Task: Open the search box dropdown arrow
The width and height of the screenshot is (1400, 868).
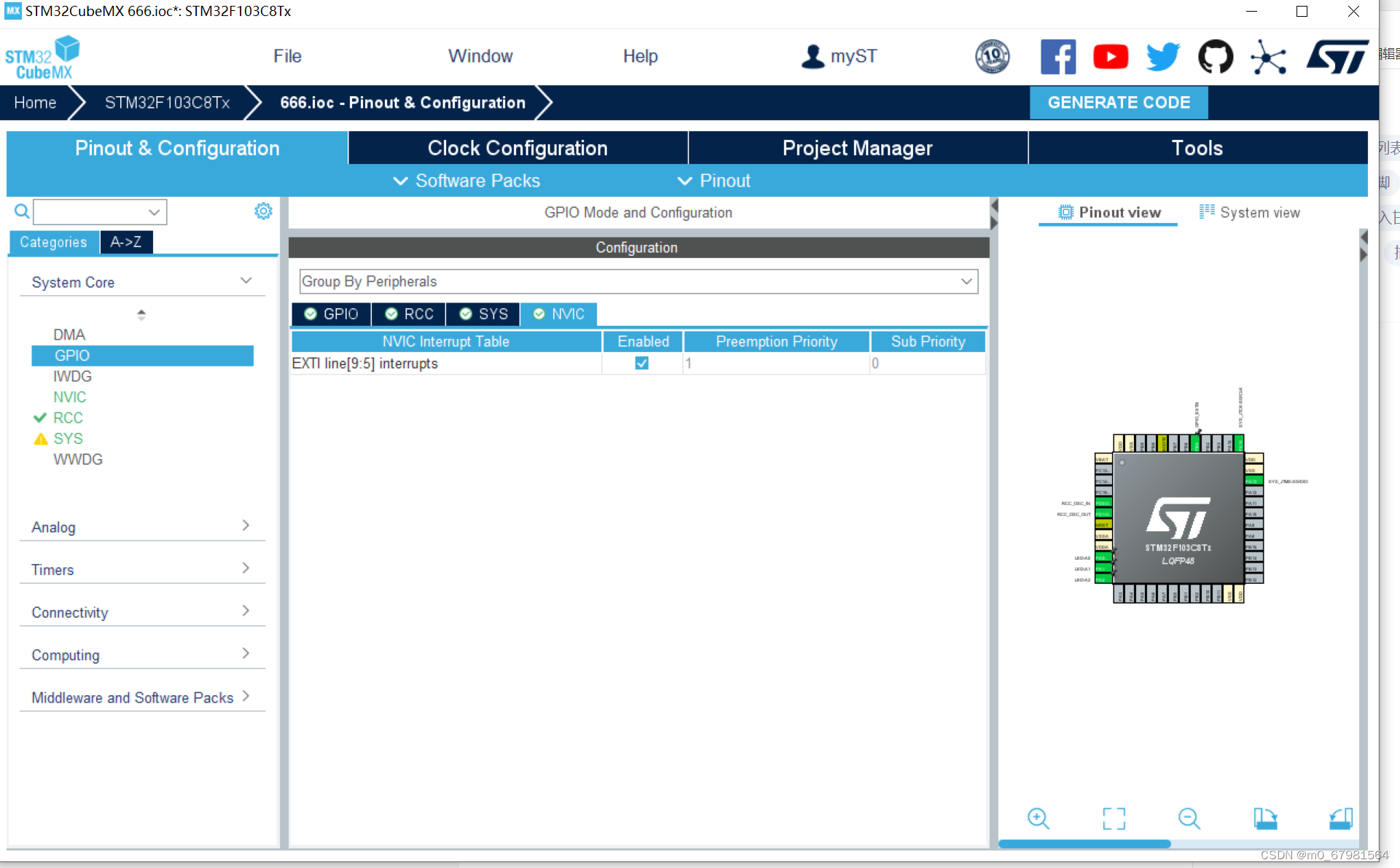Action: 154,212
